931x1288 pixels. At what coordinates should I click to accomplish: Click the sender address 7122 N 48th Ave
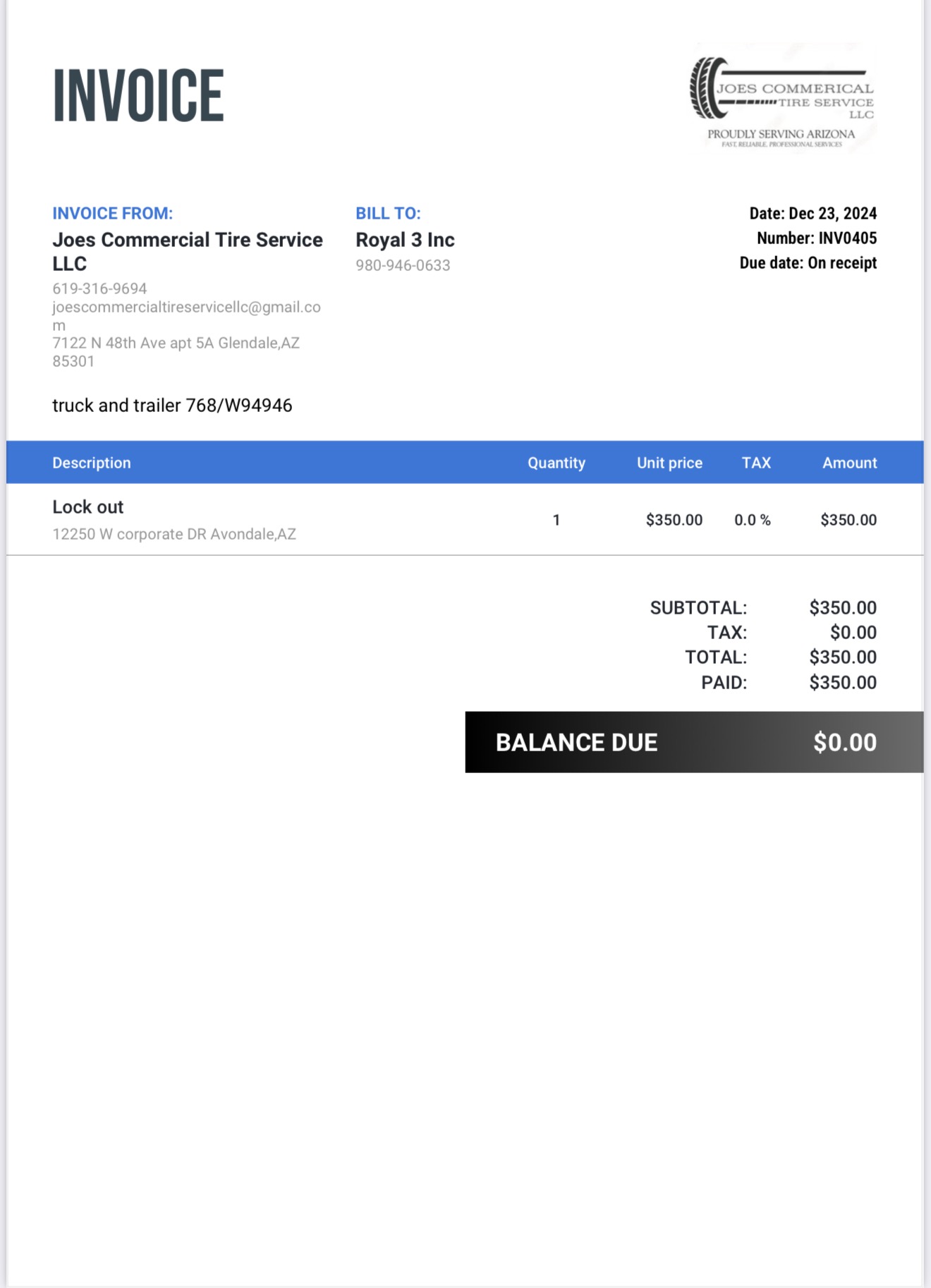coord(176,351)
